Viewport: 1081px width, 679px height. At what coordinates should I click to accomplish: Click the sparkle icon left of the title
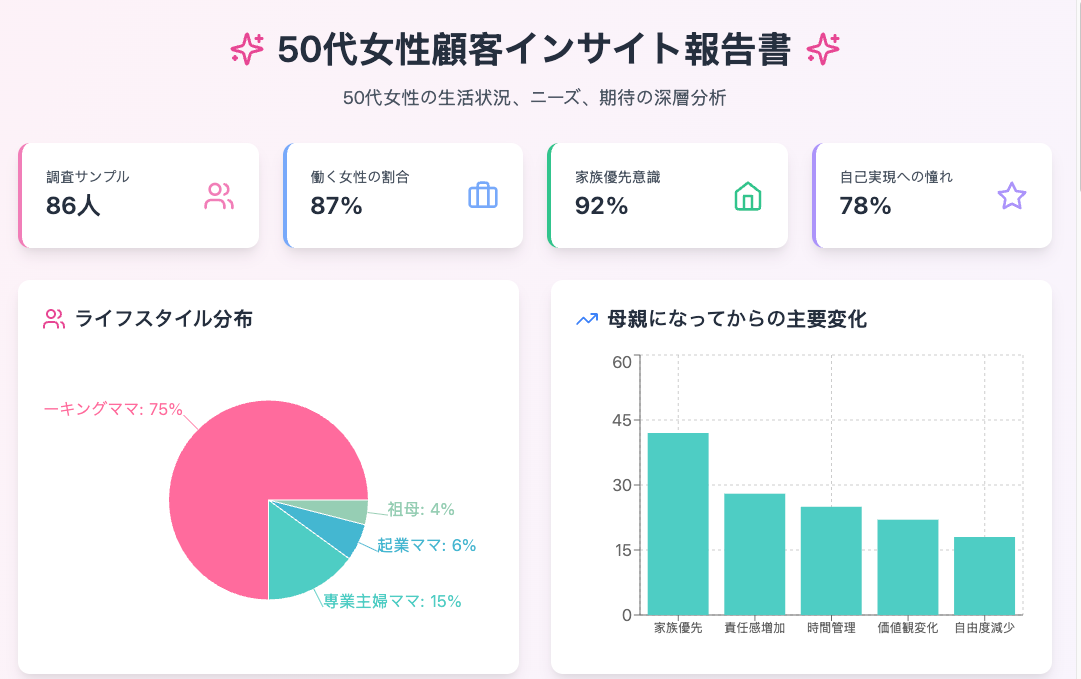pos(247,48)
